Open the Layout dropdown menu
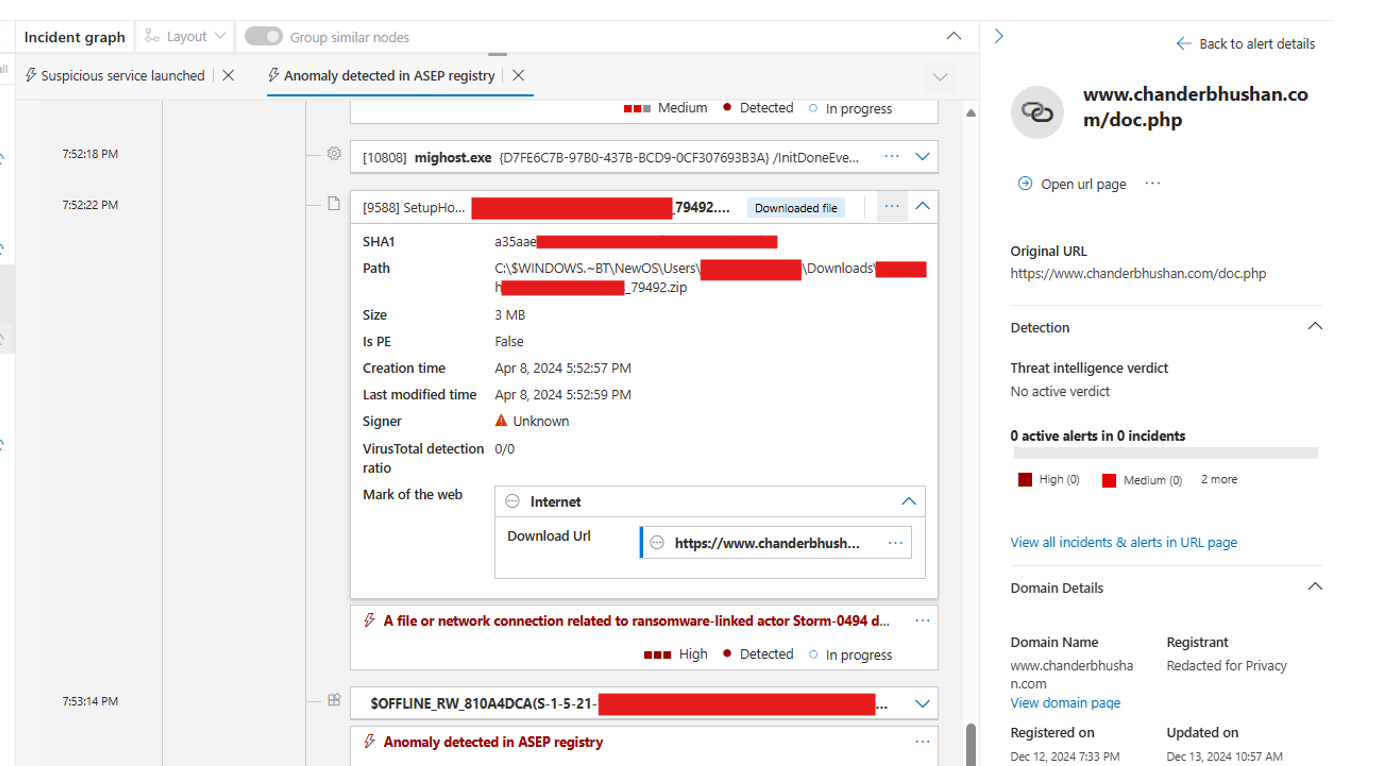This screenshot has width=1389, height=766. tap(186, 37)
